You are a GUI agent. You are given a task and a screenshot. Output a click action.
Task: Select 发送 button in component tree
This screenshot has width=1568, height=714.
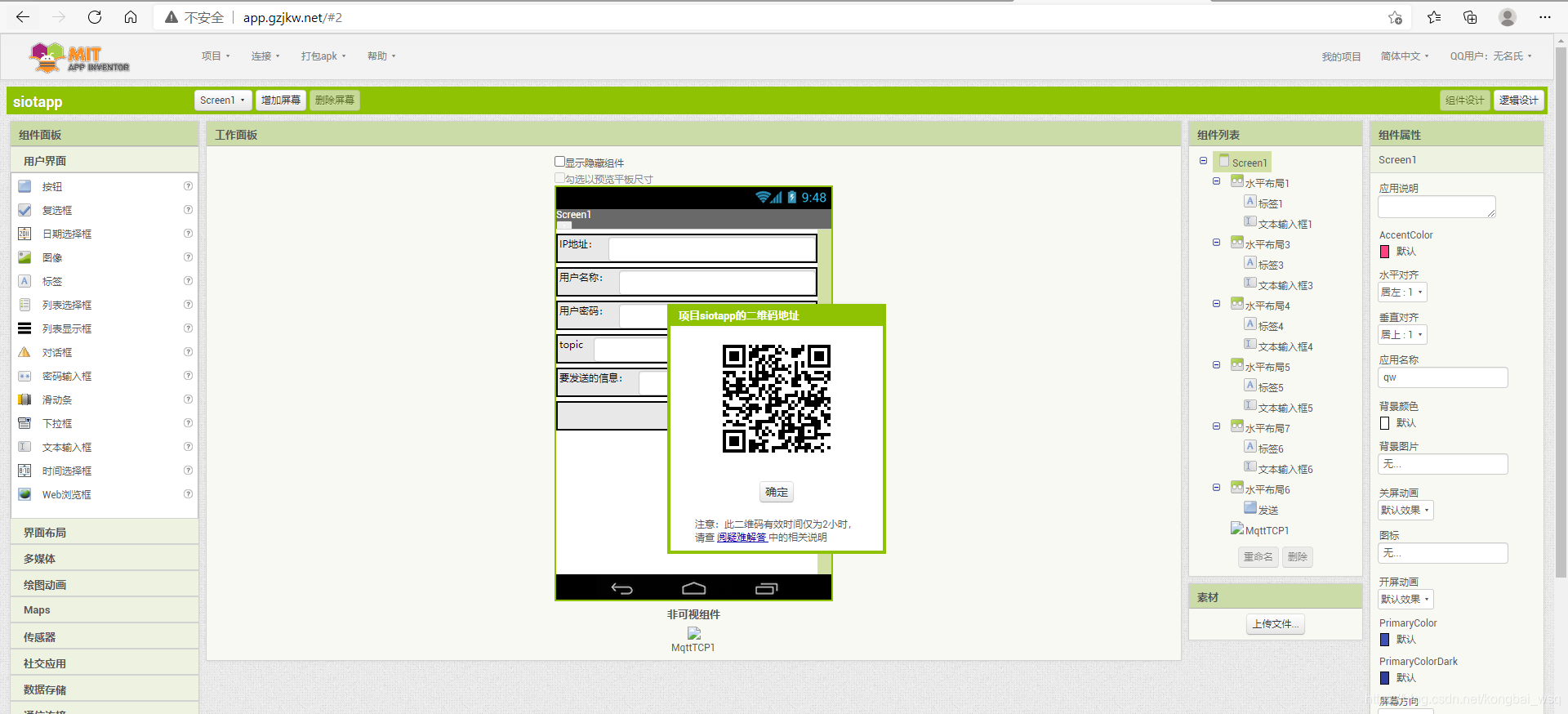[x=1262, y=509]
